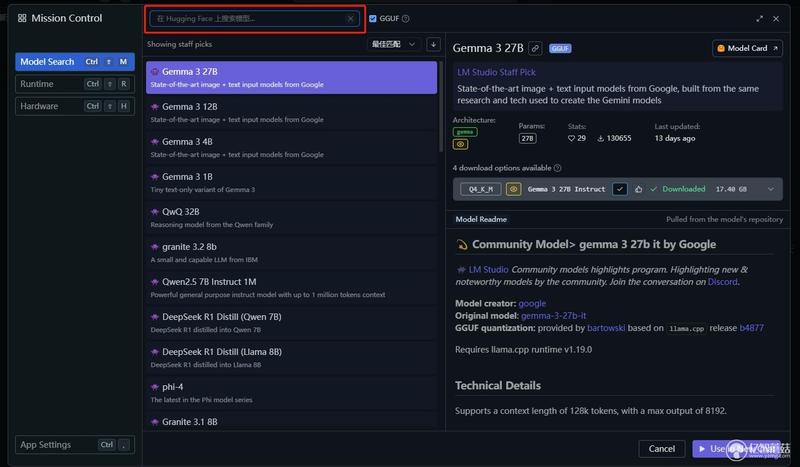This screenshot has width=800, height=467.
Task: Open the Hardware section
Action: click(75, 106)
